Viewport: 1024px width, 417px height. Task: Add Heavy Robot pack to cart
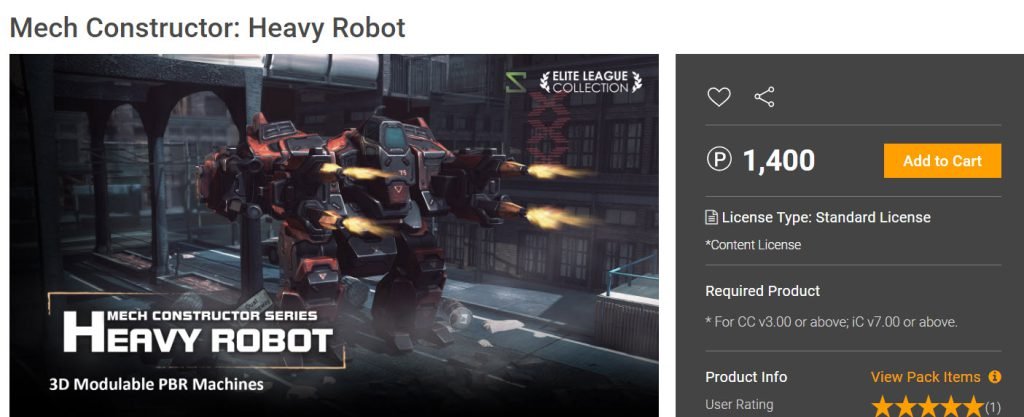[942, 161]
